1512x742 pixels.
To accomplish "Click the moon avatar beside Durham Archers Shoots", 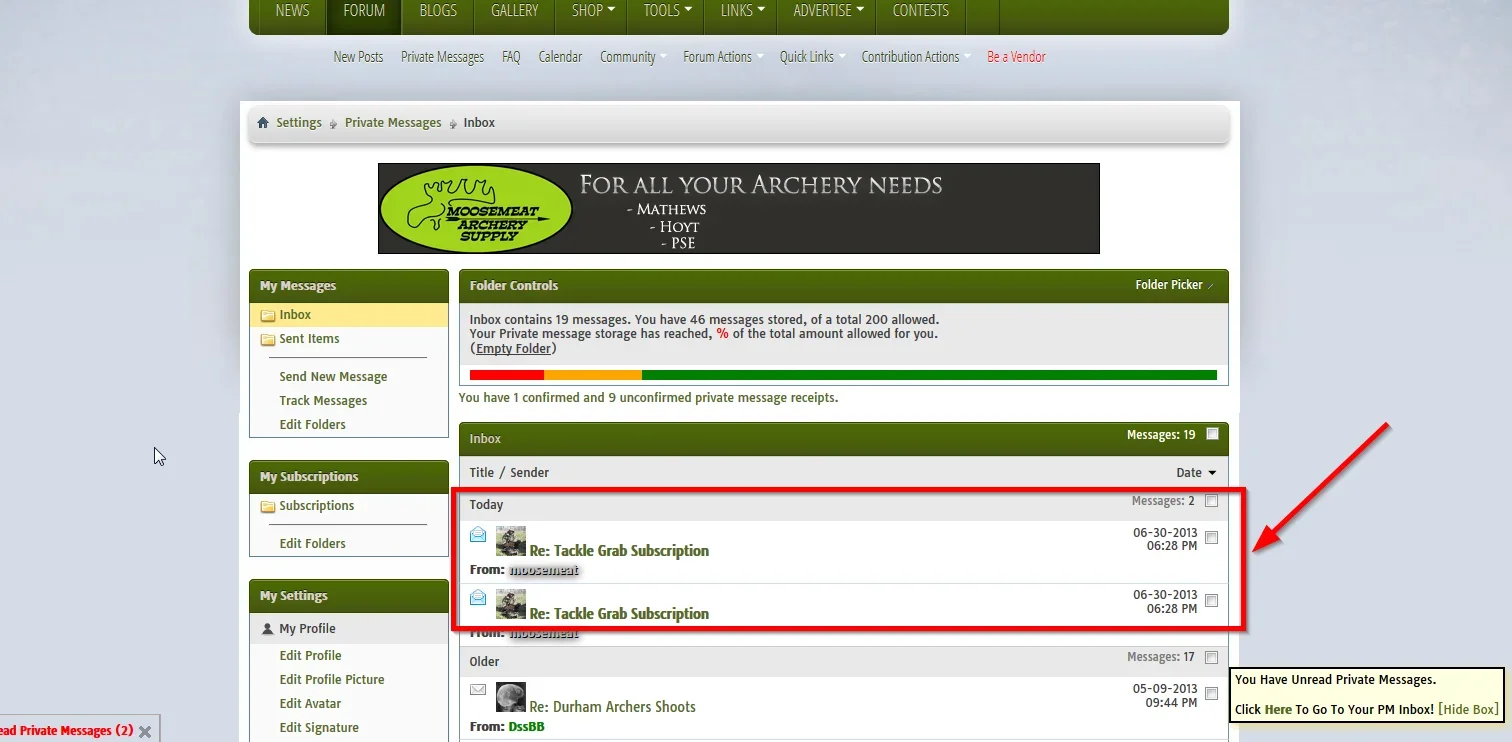I will point(511,697).
